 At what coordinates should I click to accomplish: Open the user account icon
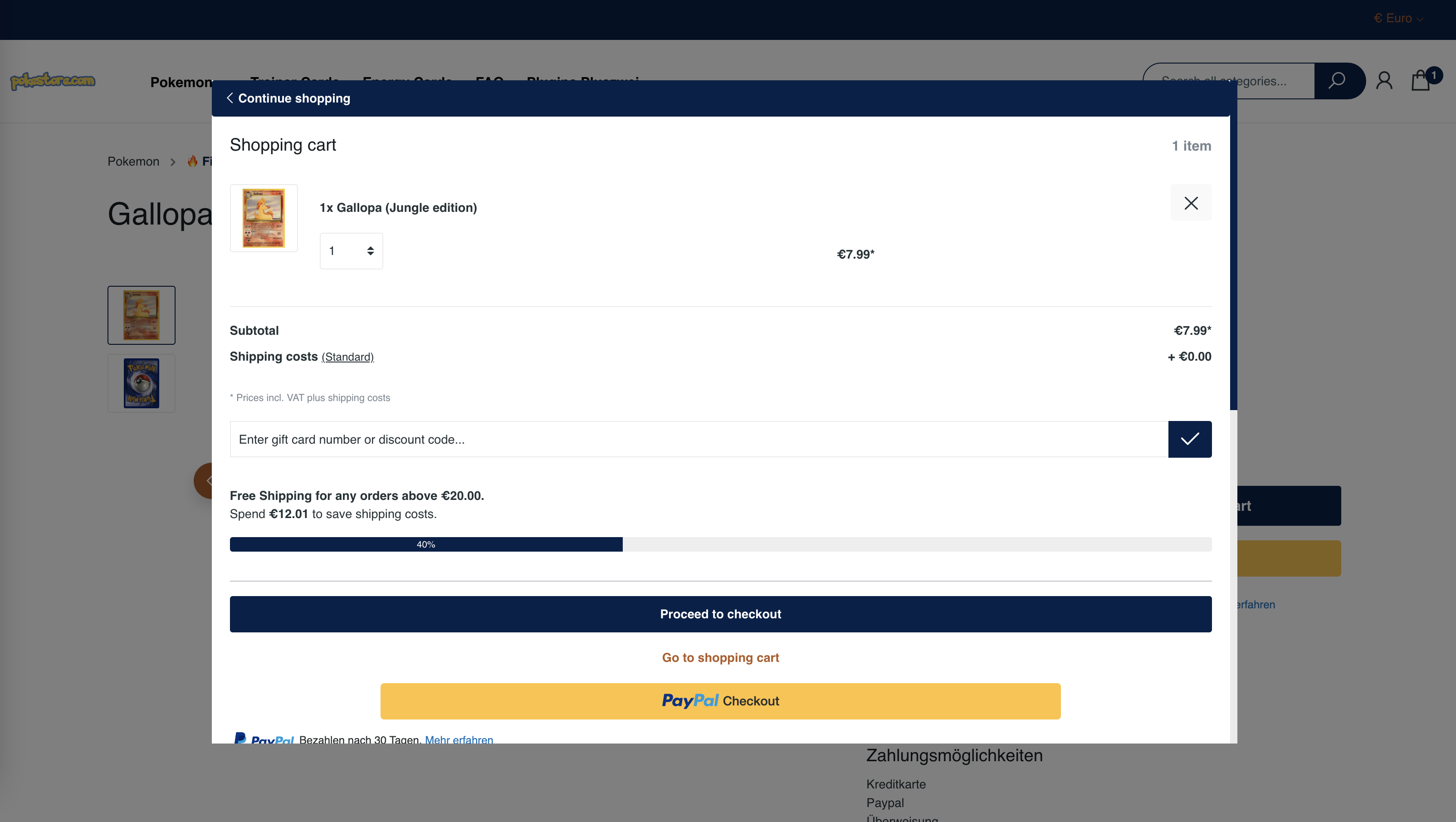1383,81
